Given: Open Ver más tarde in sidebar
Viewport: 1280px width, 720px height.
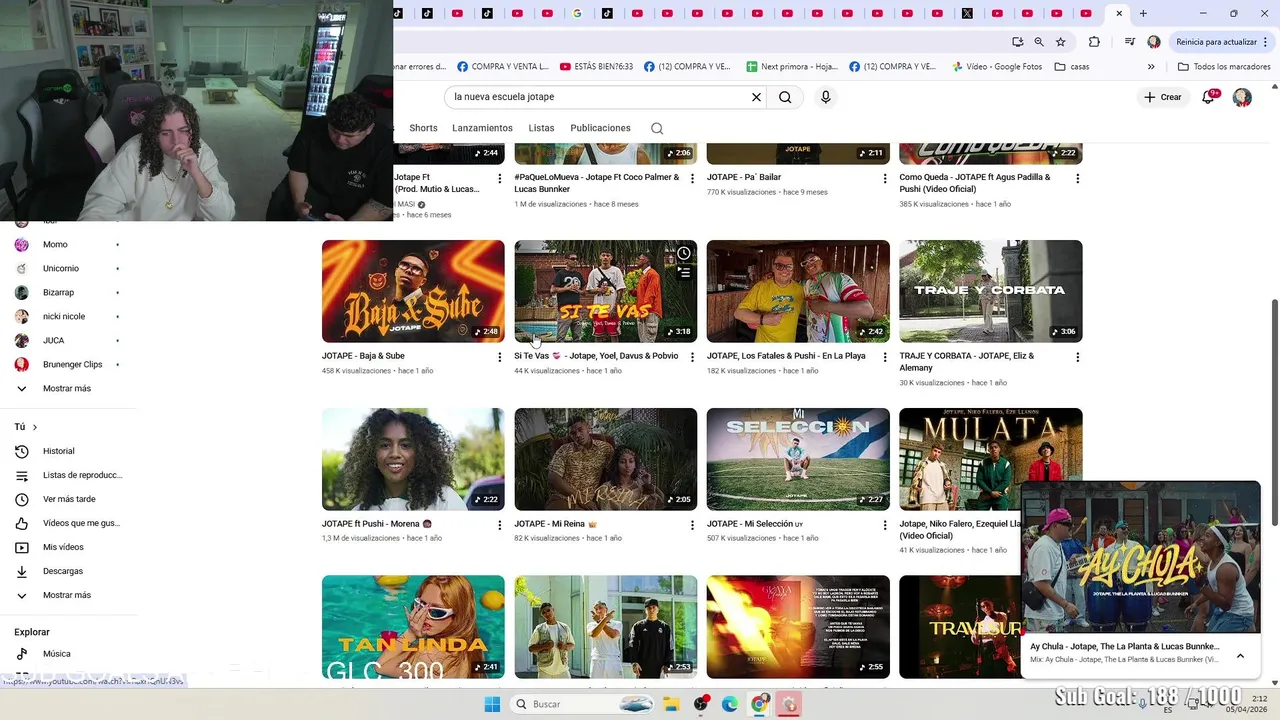Looking at the screenshot, I should 67,499.
